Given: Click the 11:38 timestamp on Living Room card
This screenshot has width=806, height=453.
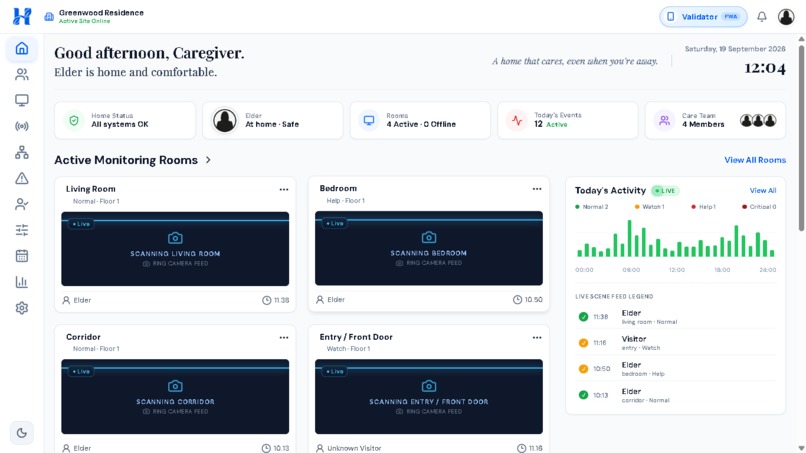Looking at the screenshot, I should [276, 300].
